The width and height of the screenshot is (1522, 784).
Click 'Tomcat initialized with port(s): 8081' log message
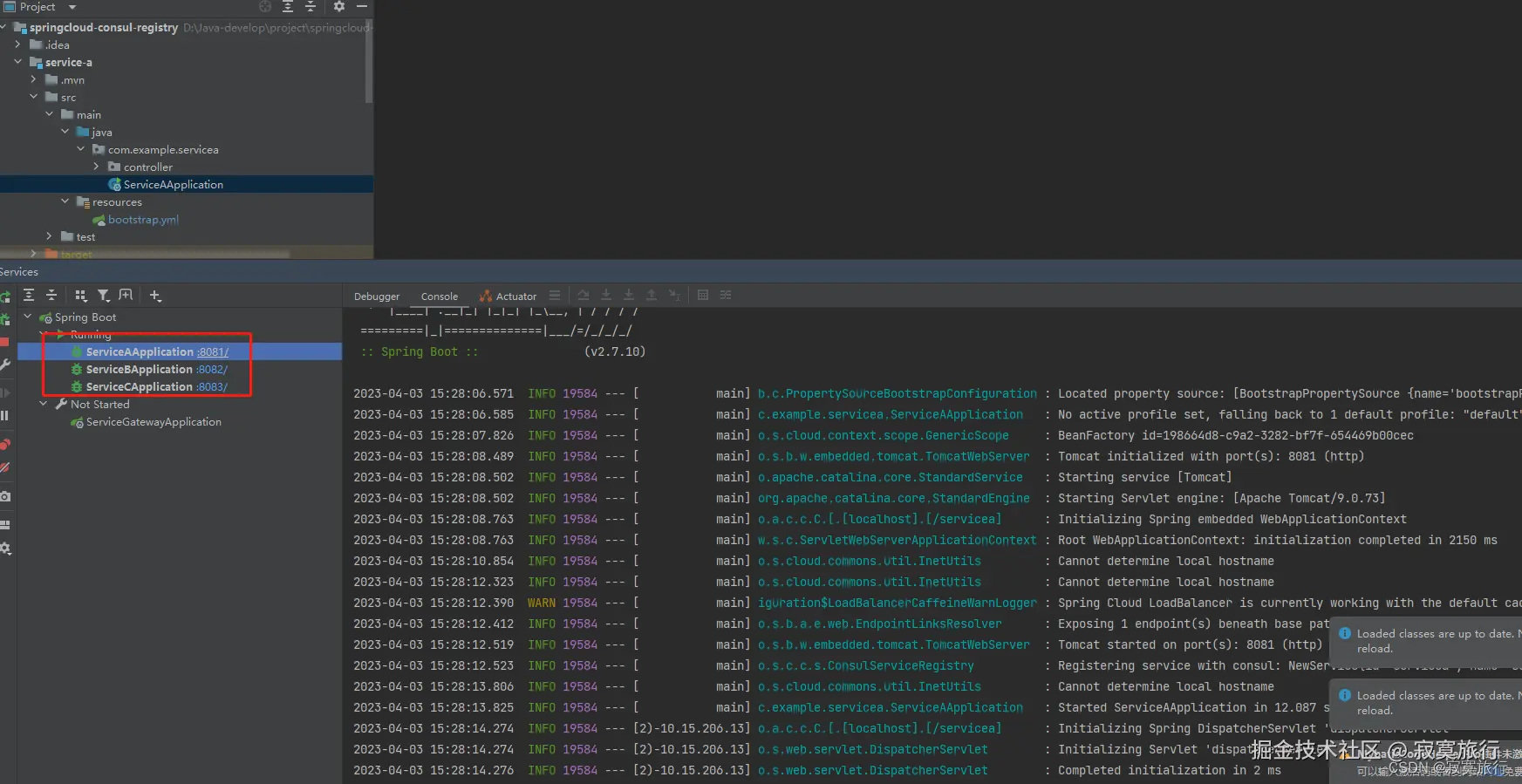pyautogui.click(x=1211, y=456)
